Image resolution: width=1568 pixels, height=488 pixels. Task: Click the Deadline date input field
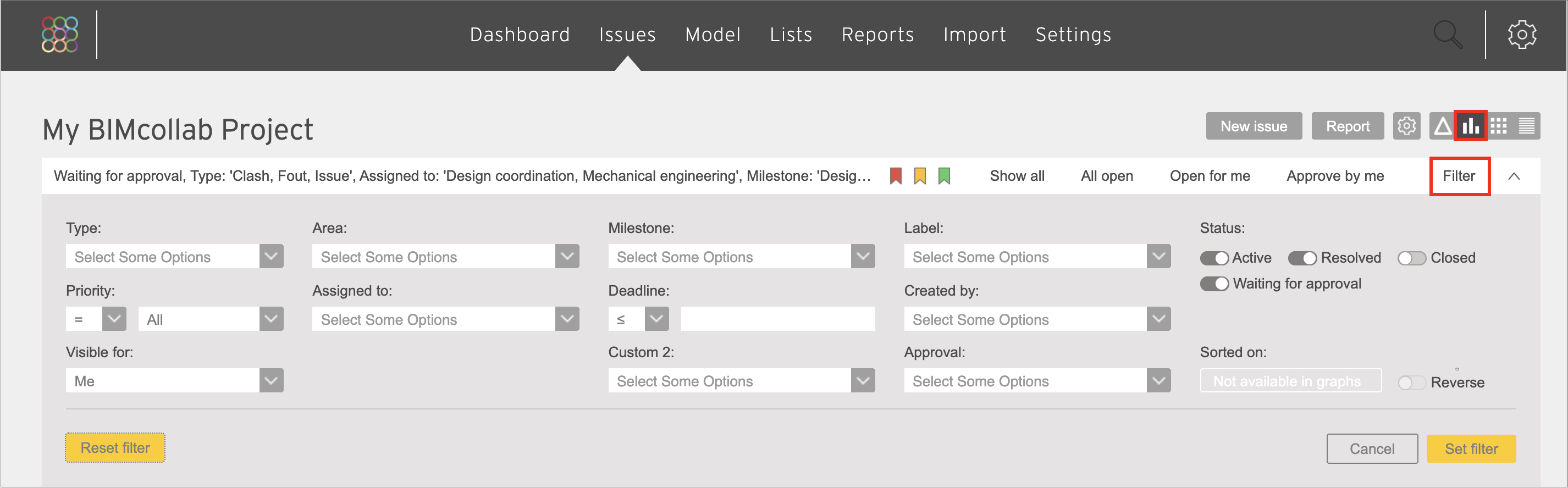(x=778, y=319)
